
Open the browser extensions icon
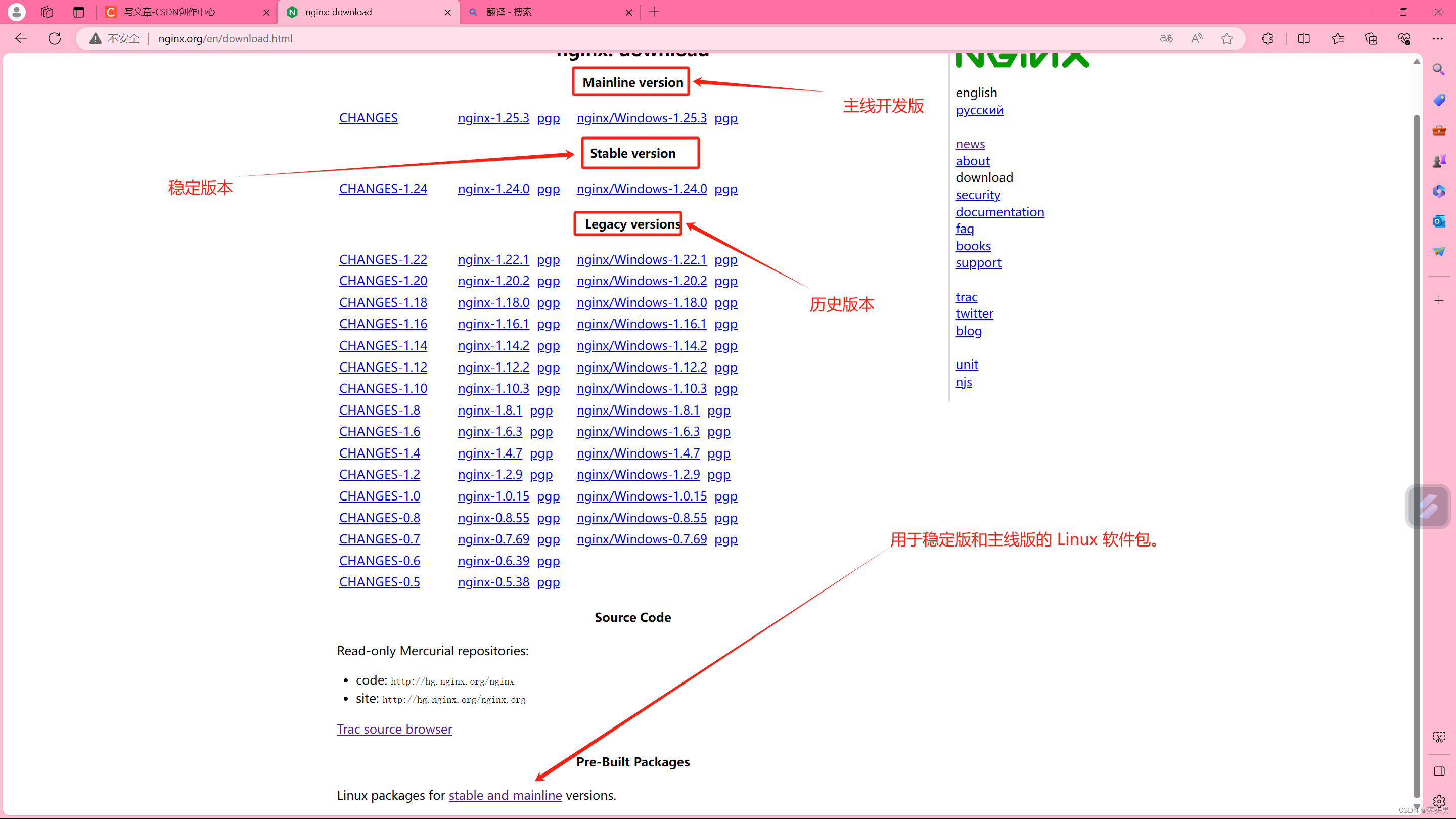[1268, 38]
